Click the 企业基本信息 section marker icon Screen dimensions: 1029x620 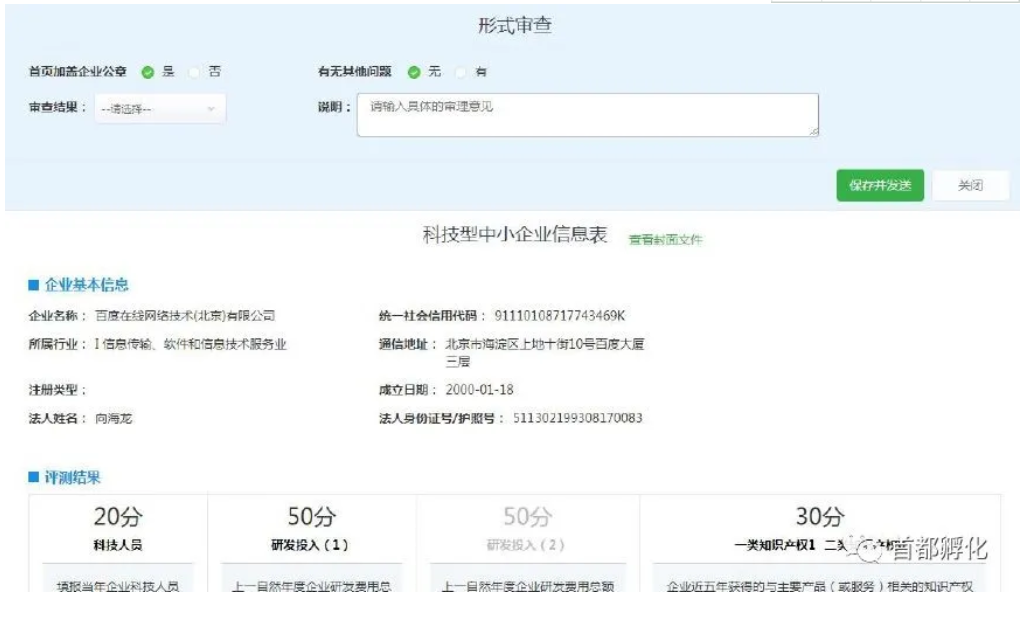coord(32,286)
